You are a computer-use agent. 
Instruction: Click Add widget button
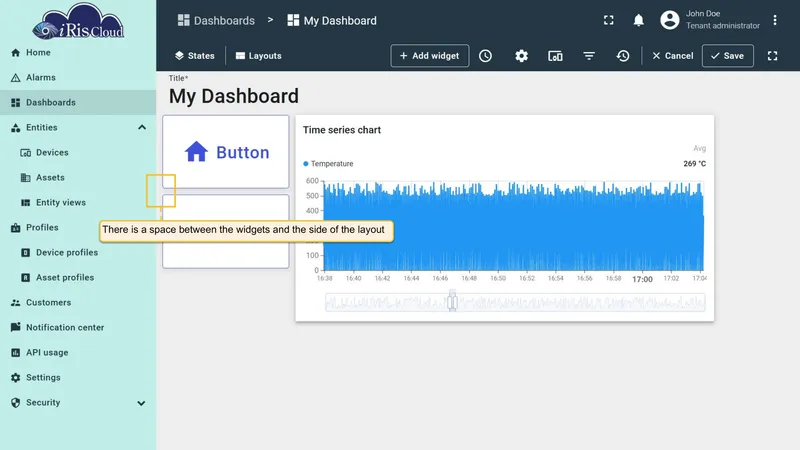(x=430, y=56)
